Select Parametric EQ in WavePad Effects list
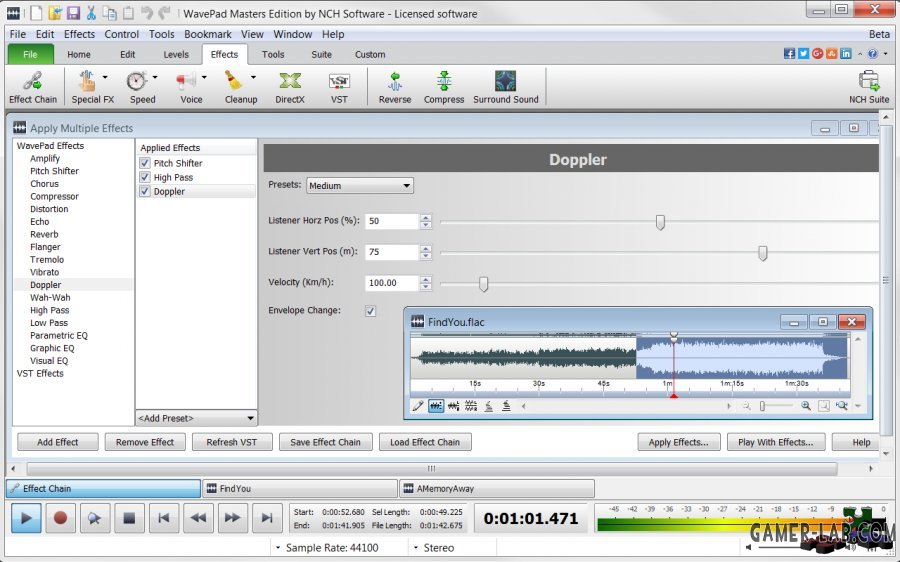The width and height of the screenshot is (900, 562). pos(59,335)
